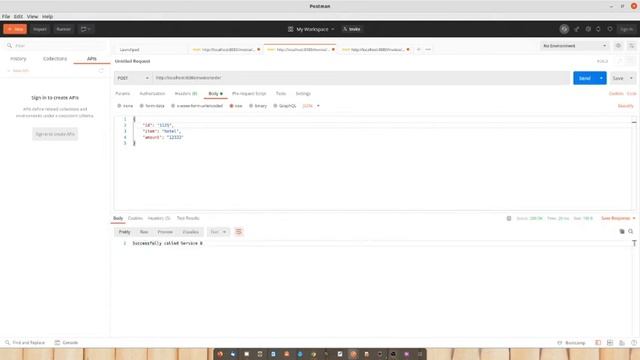Switch to the Collections sidebar tab

click(55, 59)
